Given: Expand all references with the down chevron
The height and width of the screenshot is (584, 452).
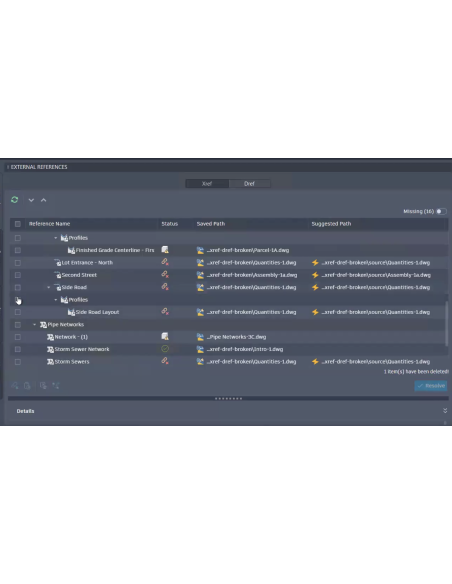Looking at the screenshot, I should pyautogui.click(x=31, y=200).
